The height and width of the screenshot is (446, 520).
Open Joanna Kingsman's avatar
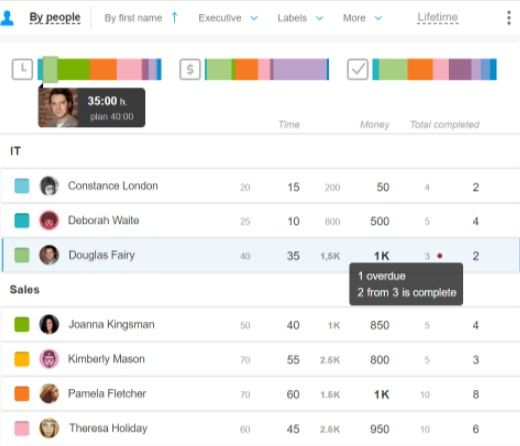click(x=49, y=324)
